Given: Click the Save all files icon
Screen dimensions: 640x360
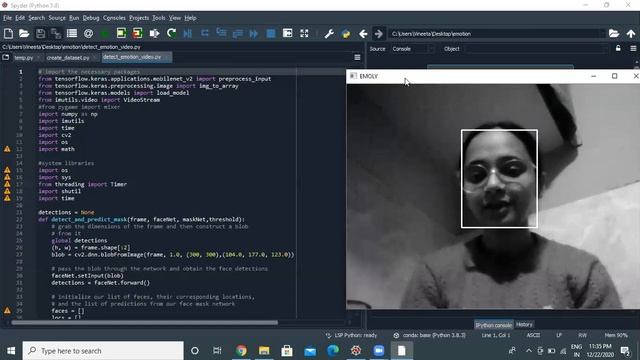Looking at the screenshot, I should pos(56,33).
